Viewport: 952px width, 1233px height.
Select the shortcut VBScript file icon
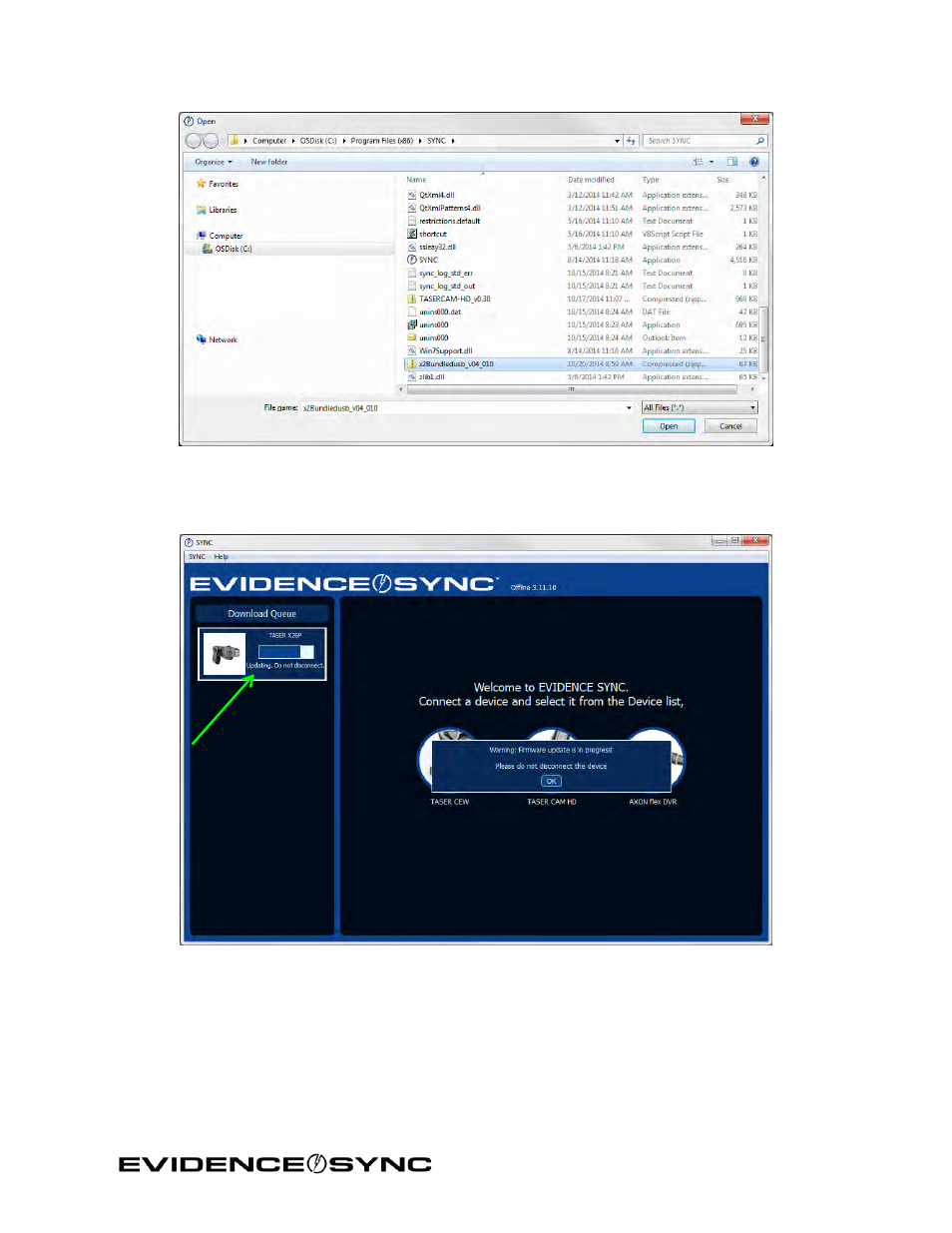pyautogui.click(x=411, y=234)
